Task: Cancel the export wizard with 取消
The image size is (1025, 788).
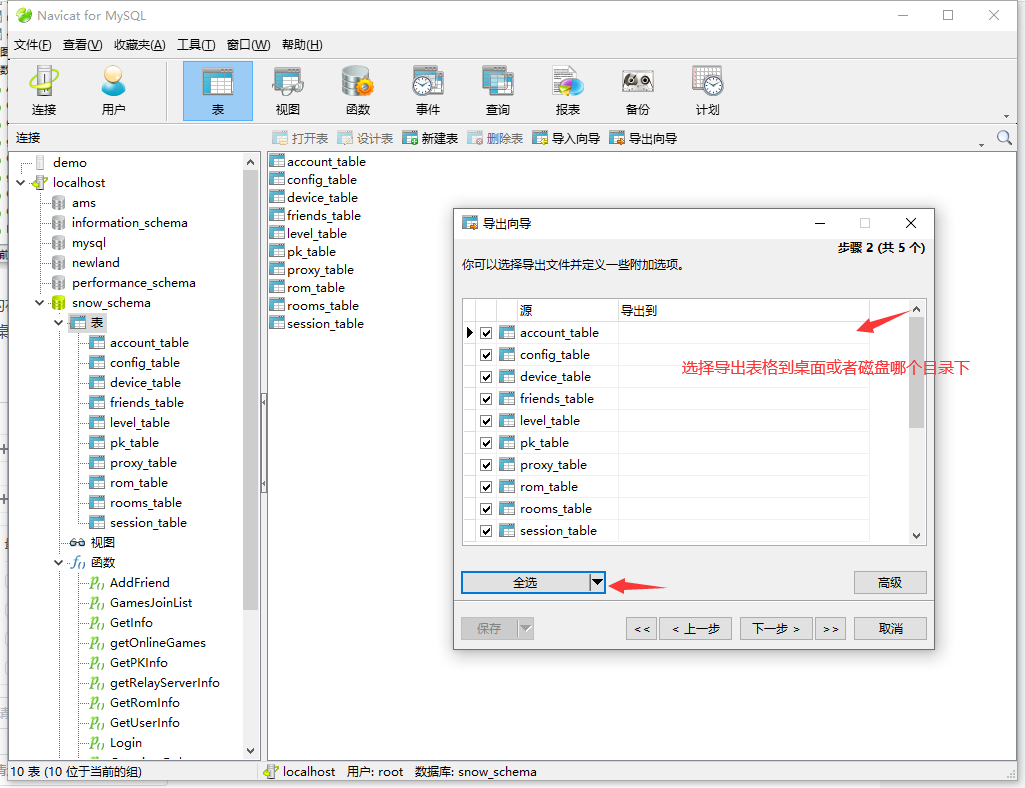Action: 890,628
